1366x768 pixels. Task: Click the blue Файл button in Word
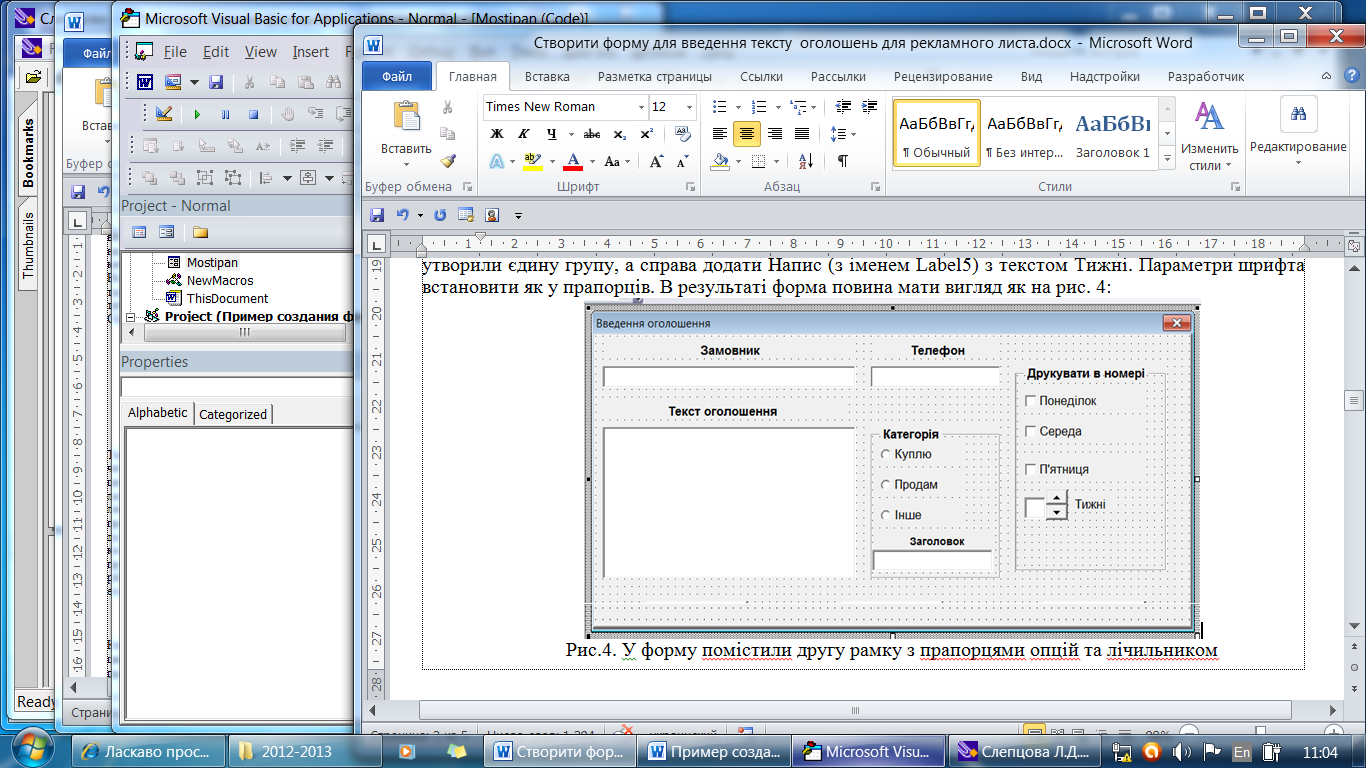396,76
